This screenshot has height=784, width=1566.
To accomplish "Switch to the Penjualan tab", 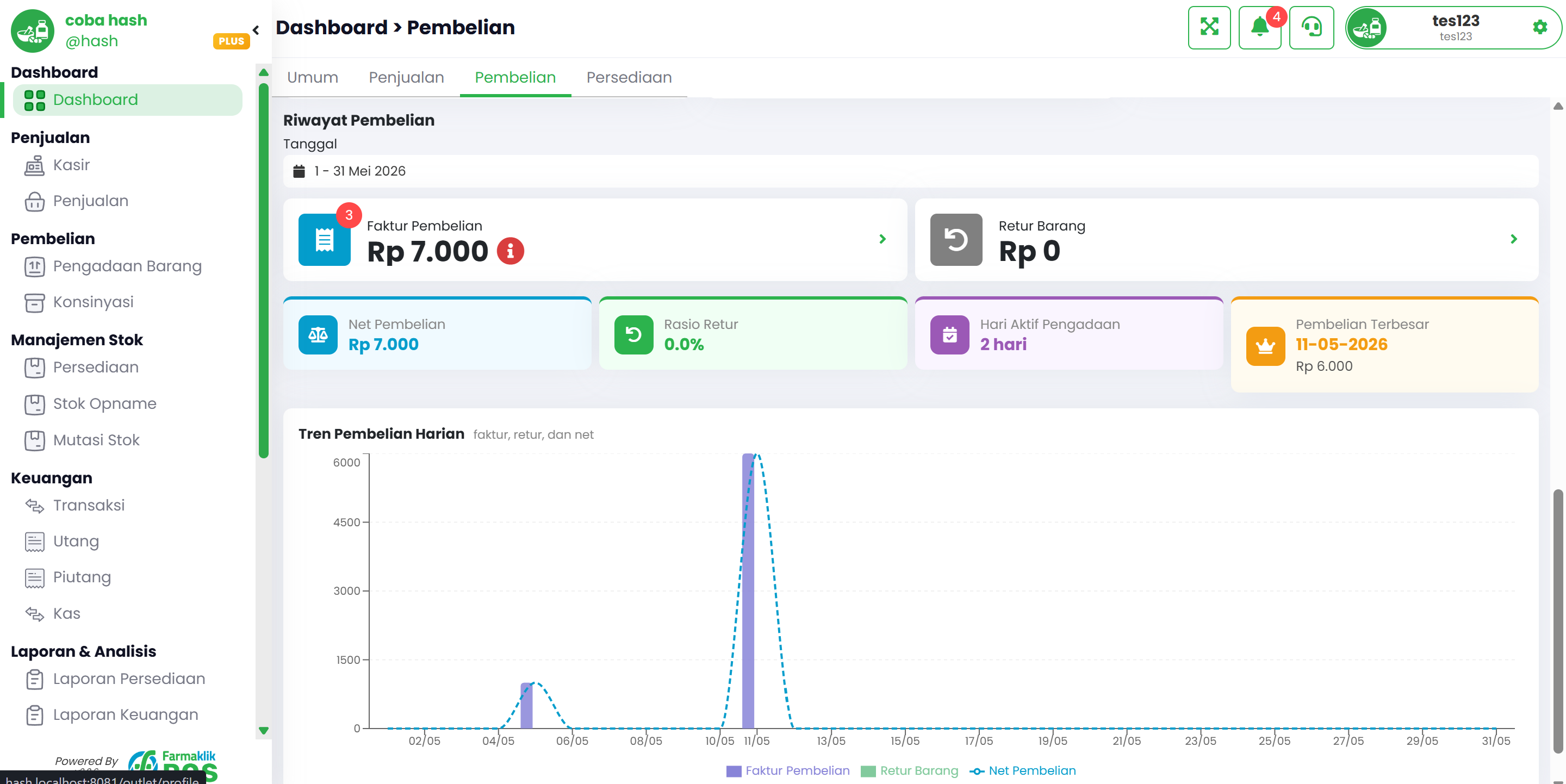I will pos(406,78).
